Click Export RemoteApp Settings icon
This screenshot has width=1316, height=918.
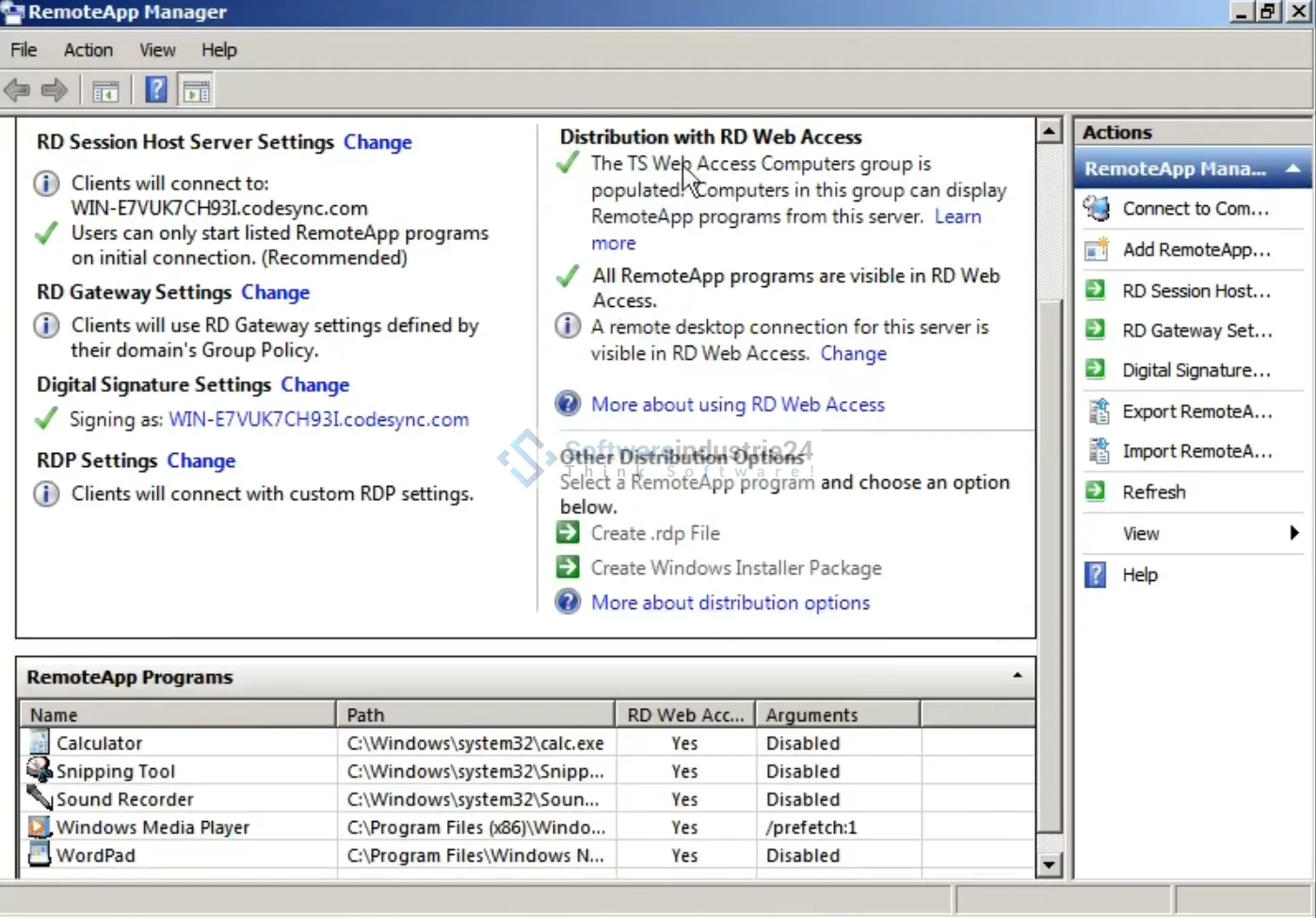pyautogui.click(x=1098, y=411)
